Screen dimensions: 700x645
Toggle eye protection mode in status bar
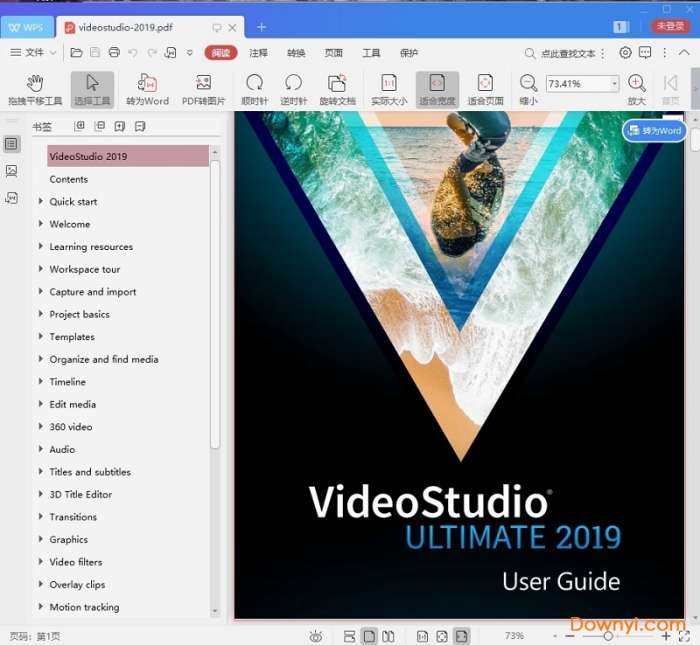[x=316, y=636]
